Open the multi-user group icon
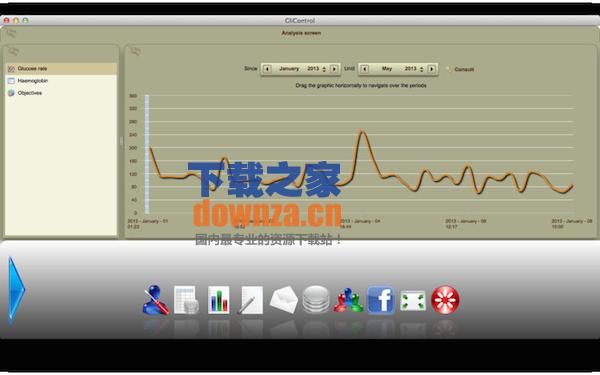This screenshot has height=375, width=600. pos(348,300)
